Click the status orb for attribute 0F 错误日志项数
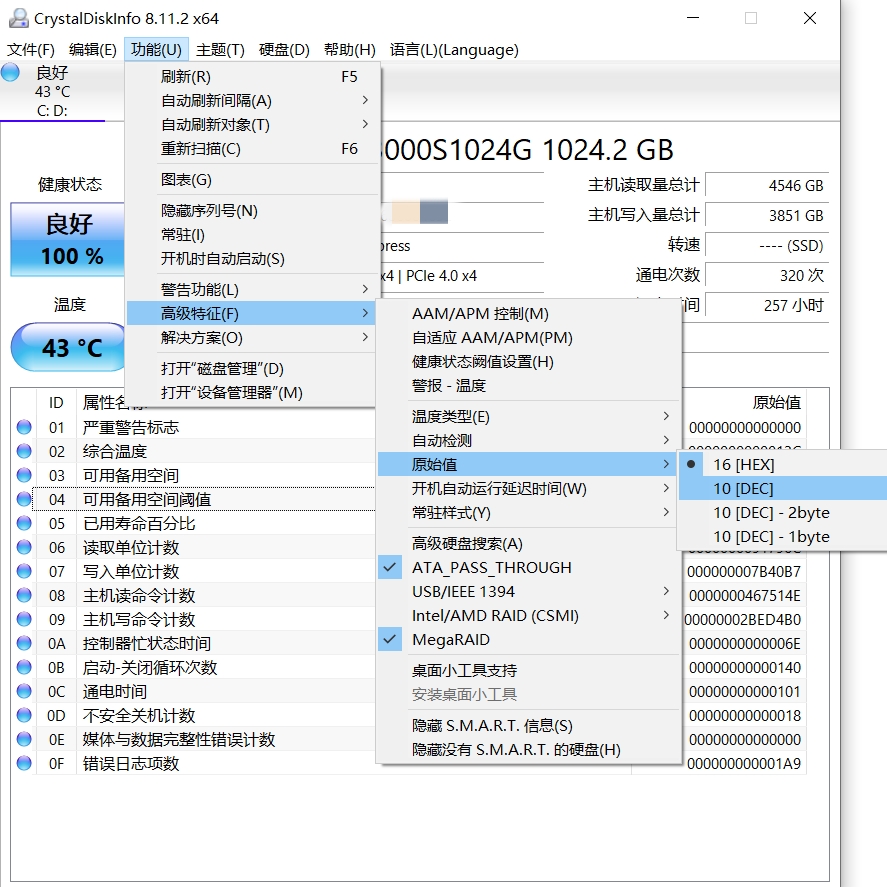The width and height of the screenshot is (887, 887). (24, 764)
